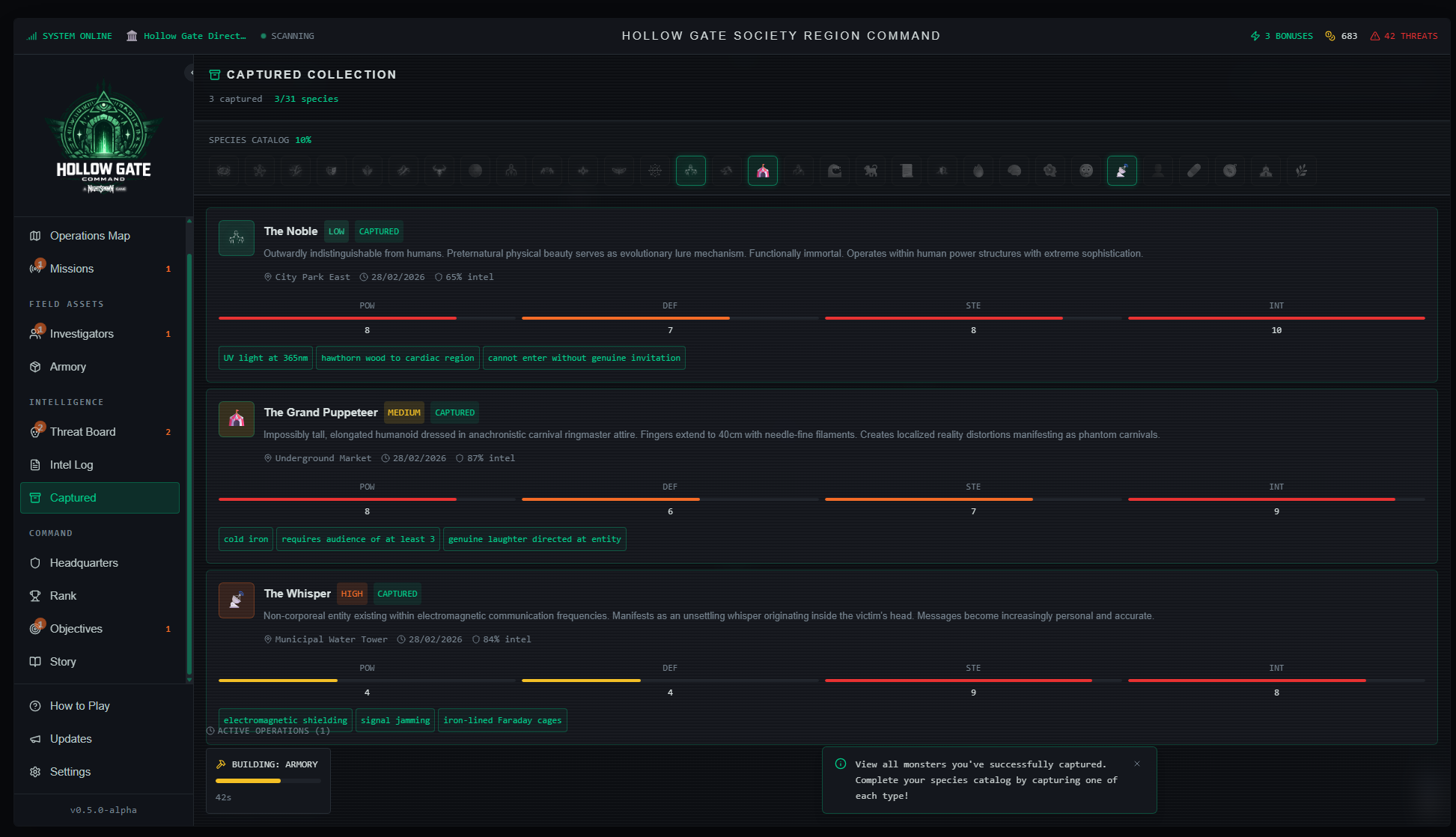Image resolution: width=1456 pixels, height=837 pixels.
Task: Go to Investigators in Field Assets
Action: (82, 334)
